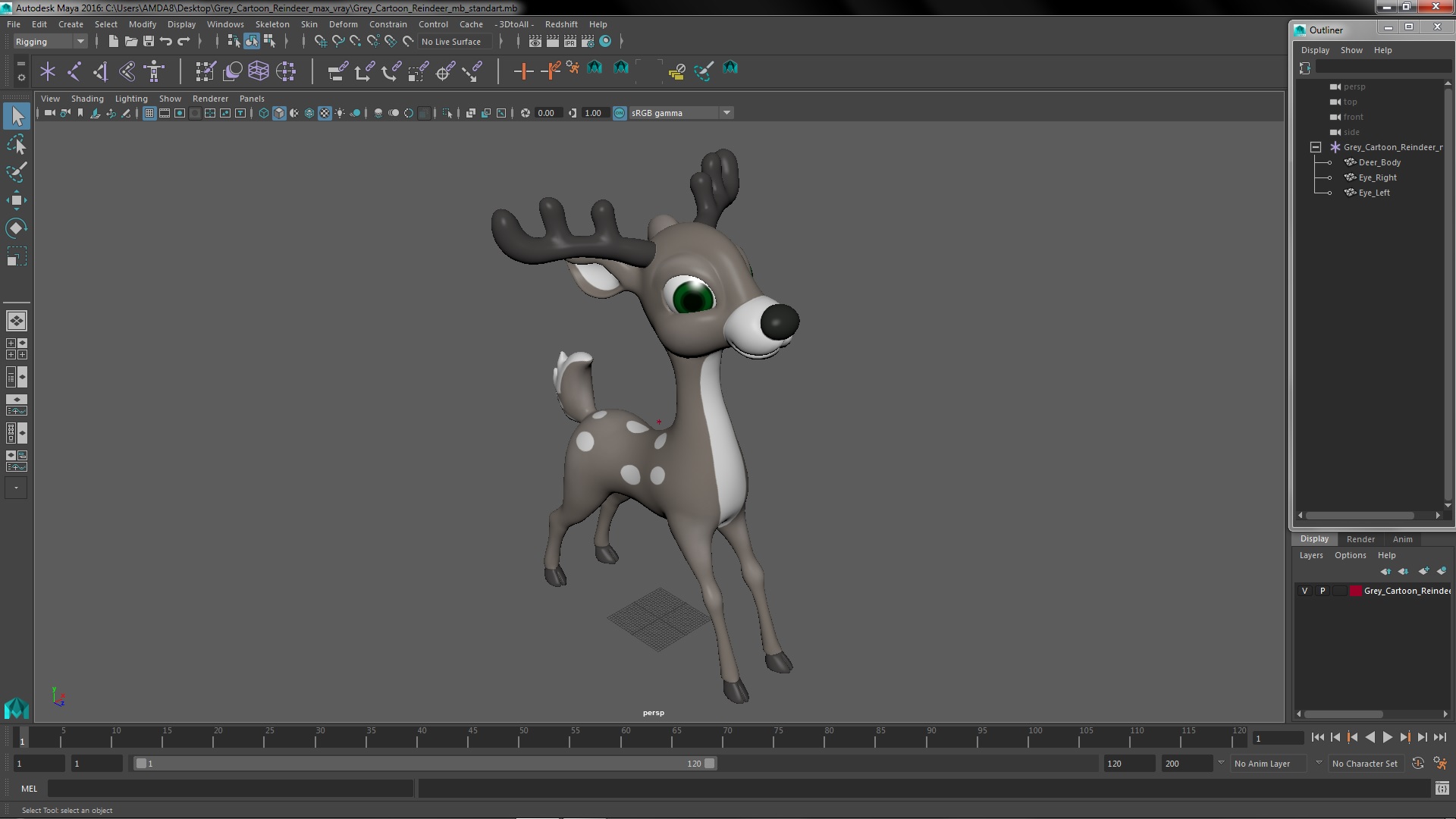Image resolution: width=1456 pixels, height=819 pixels.
Task: Toggle color management ON button
Action: click(620, 113)
